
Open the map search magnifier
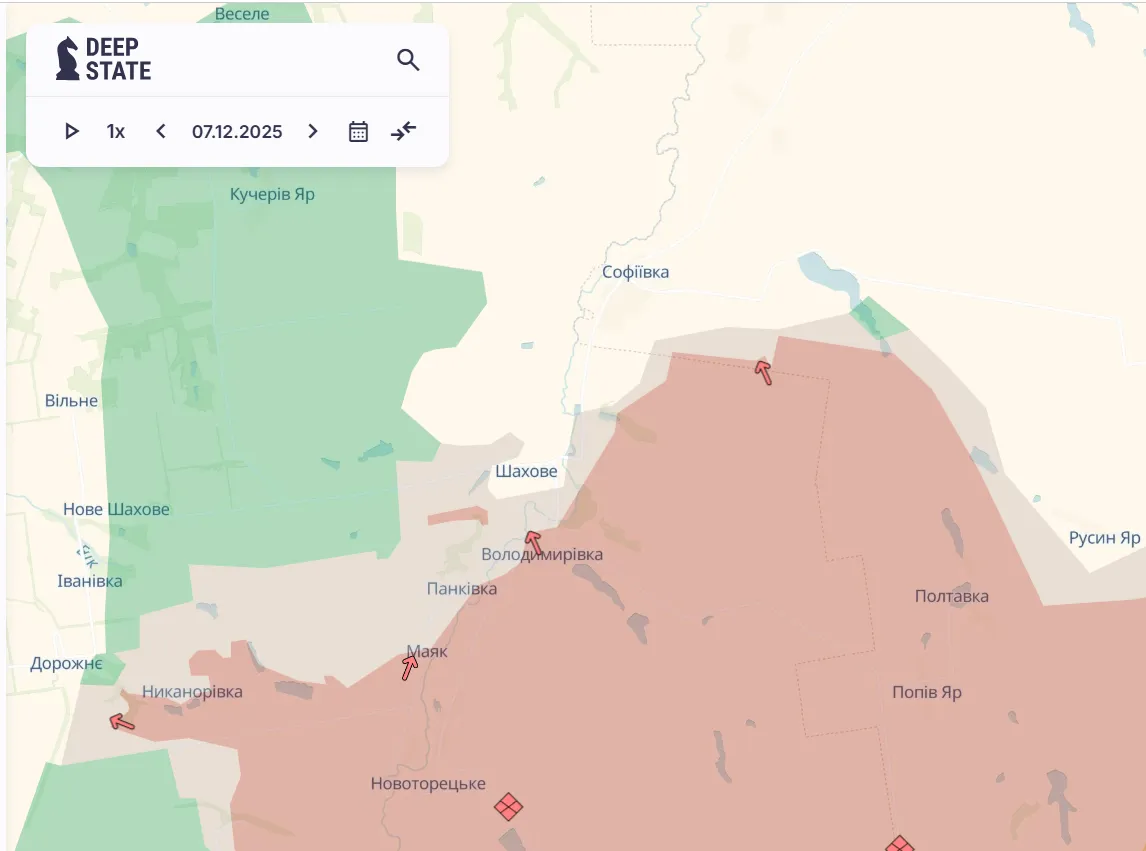pos(408,60)
